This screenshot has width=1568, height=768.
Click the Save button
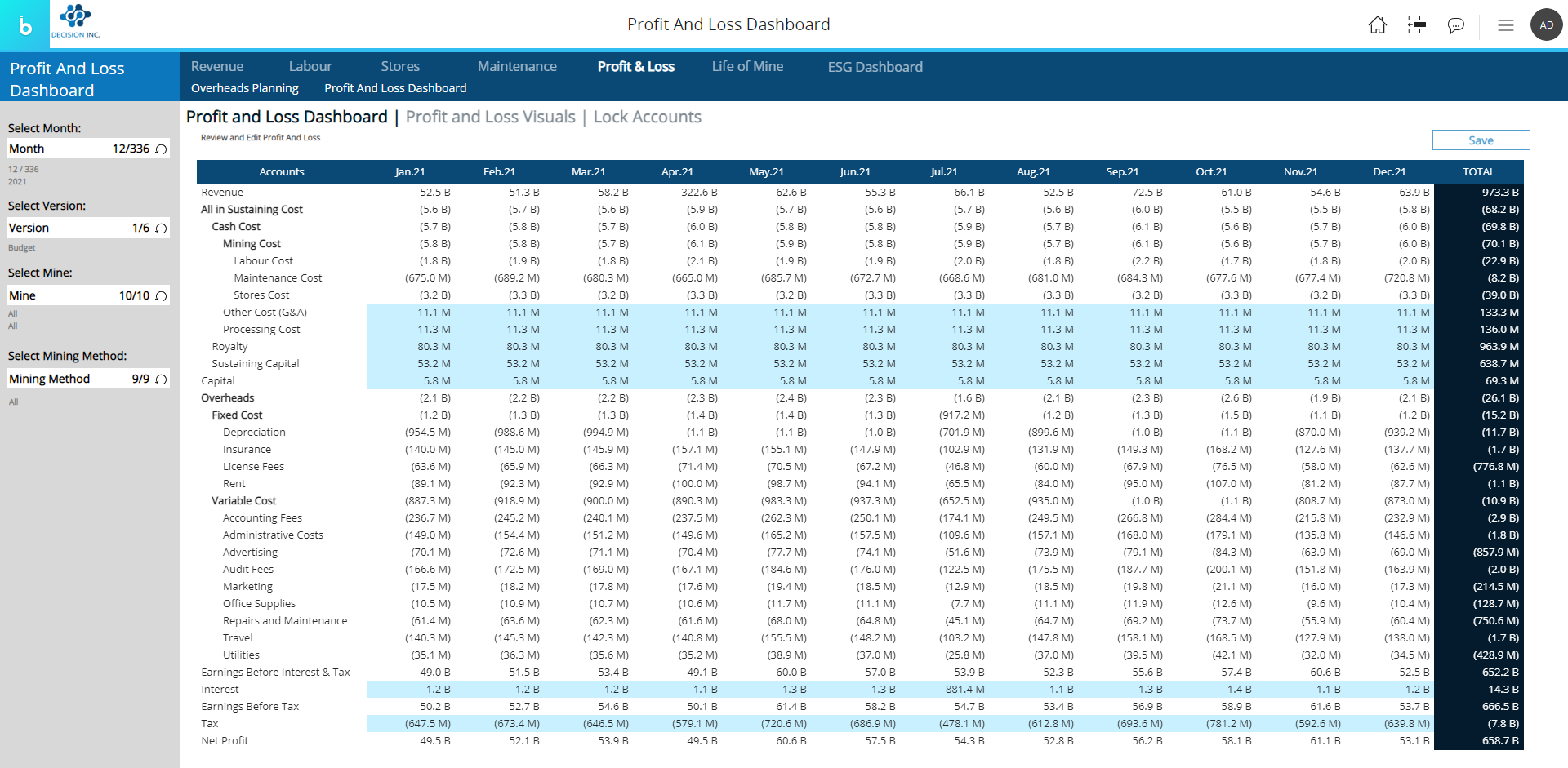pos(1480,140)
